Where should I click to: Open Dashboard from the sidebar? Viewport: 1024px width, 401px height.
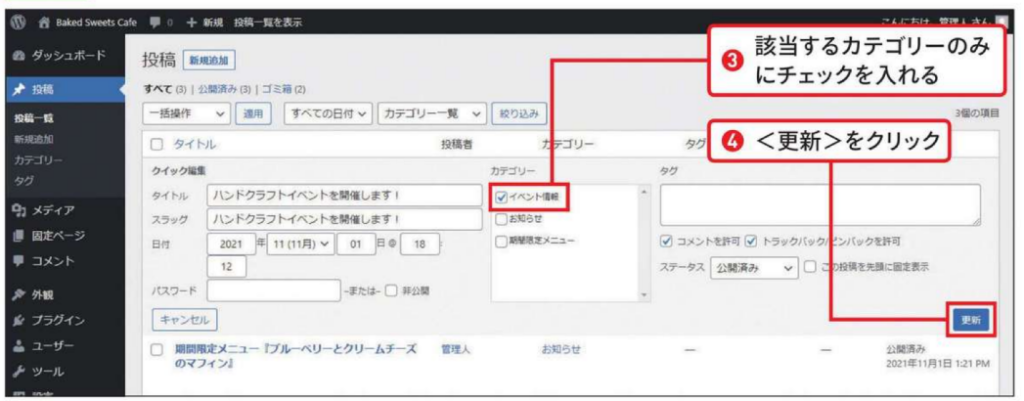coord(59,55)
